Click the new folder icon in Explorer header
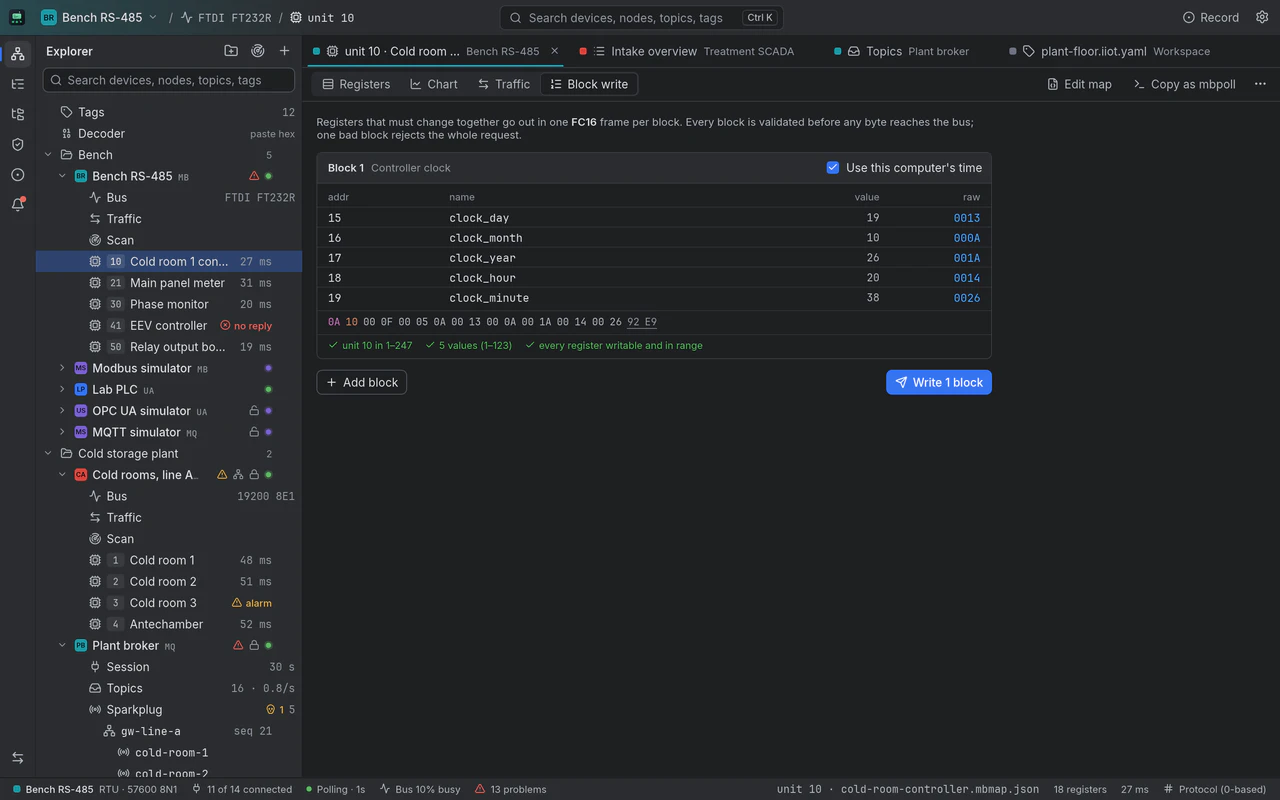The image size is (1280, 800). coord(231,51)
